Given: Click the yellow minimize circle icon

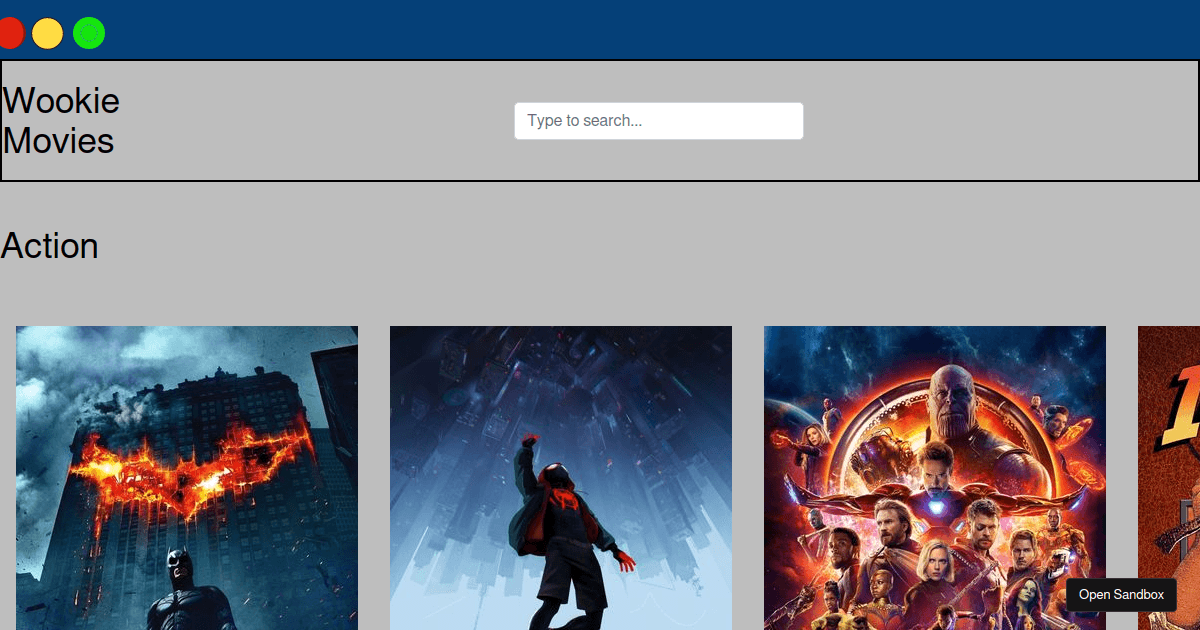Looking at the screenshot, I should click(x=48, y=32).
